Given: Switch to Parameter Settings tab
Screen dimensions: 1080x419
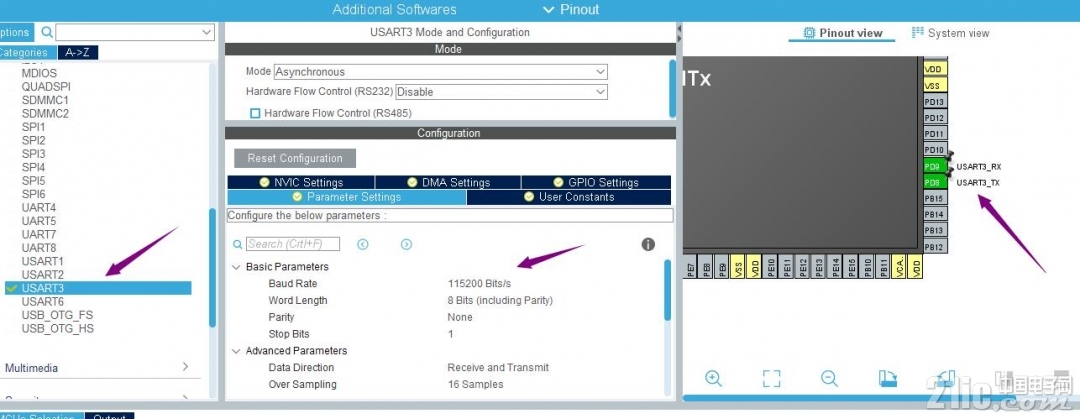Looking at the screenshot, I should [346, 197].
